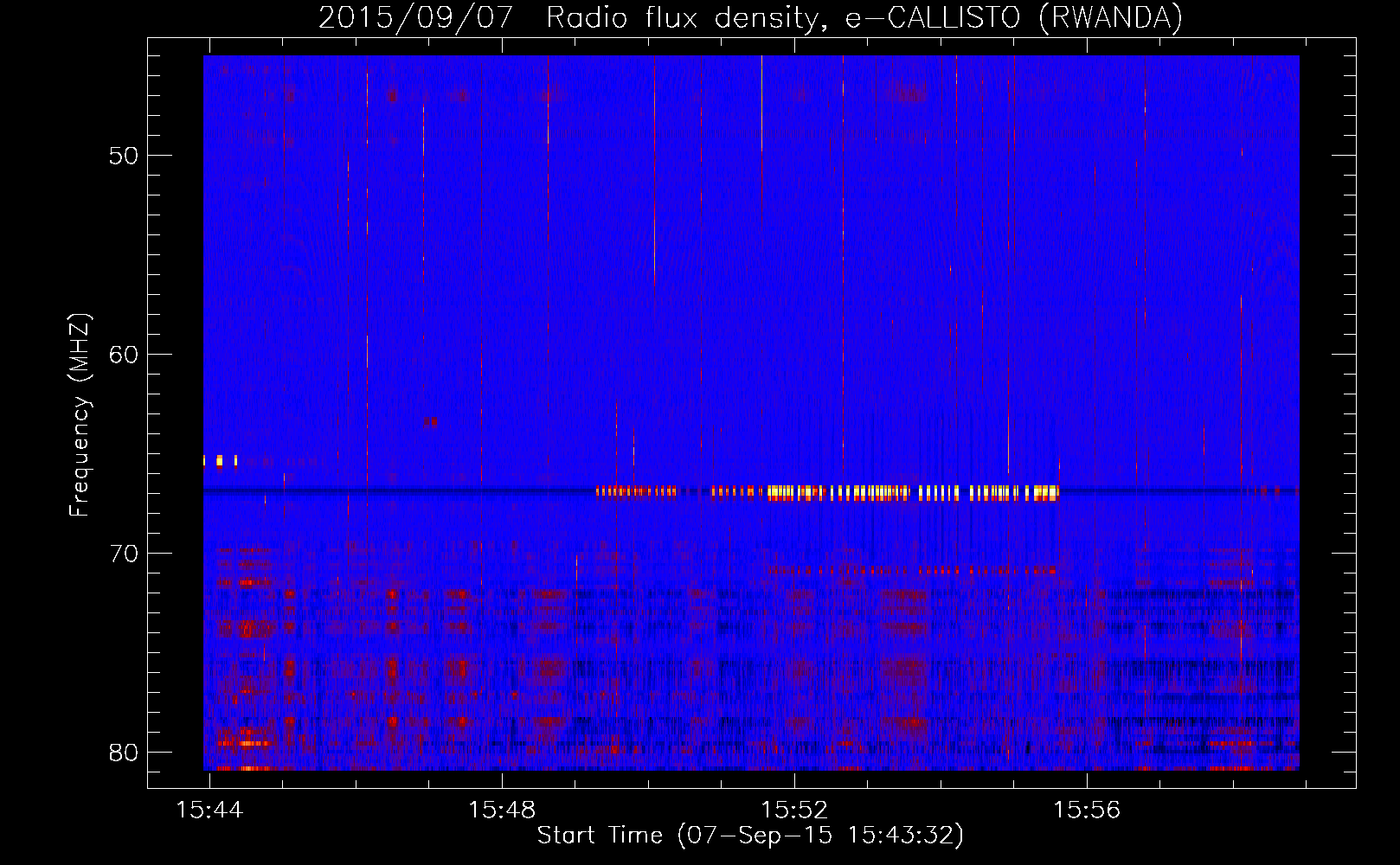
Task: Click the 15:56 time tick label
Action: click(x=1087, y=811)
